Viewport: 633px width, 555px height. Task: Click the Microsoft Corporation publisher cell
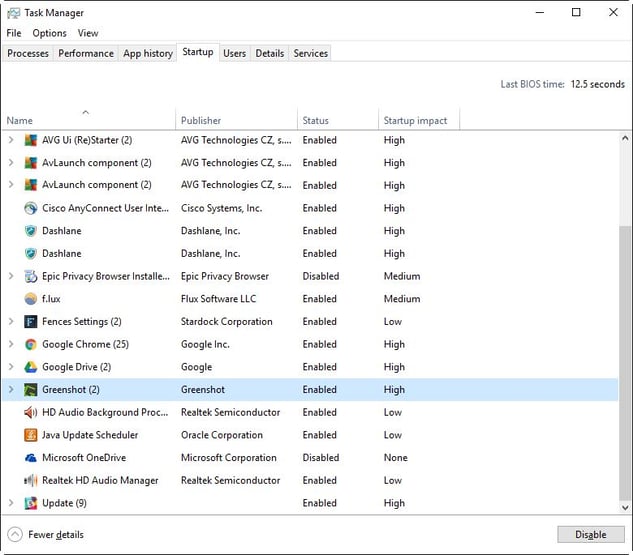click(228, 458)
